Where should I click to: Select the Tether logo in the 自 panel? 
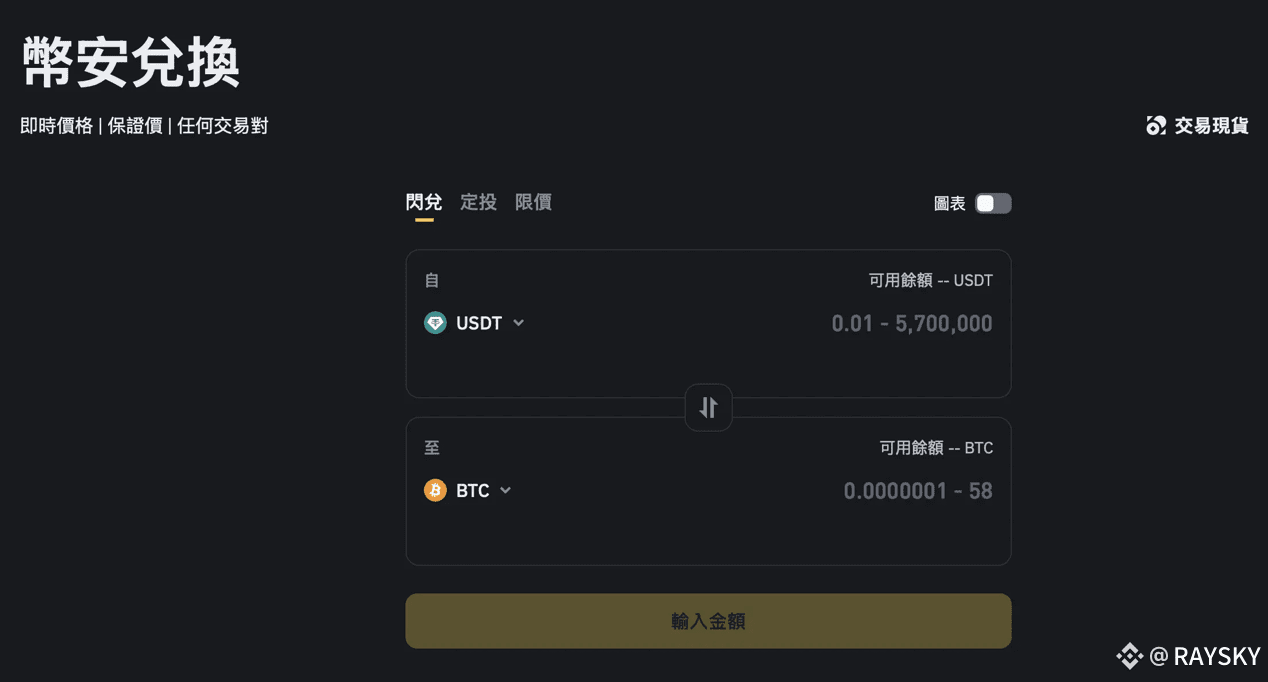(435, 323)
